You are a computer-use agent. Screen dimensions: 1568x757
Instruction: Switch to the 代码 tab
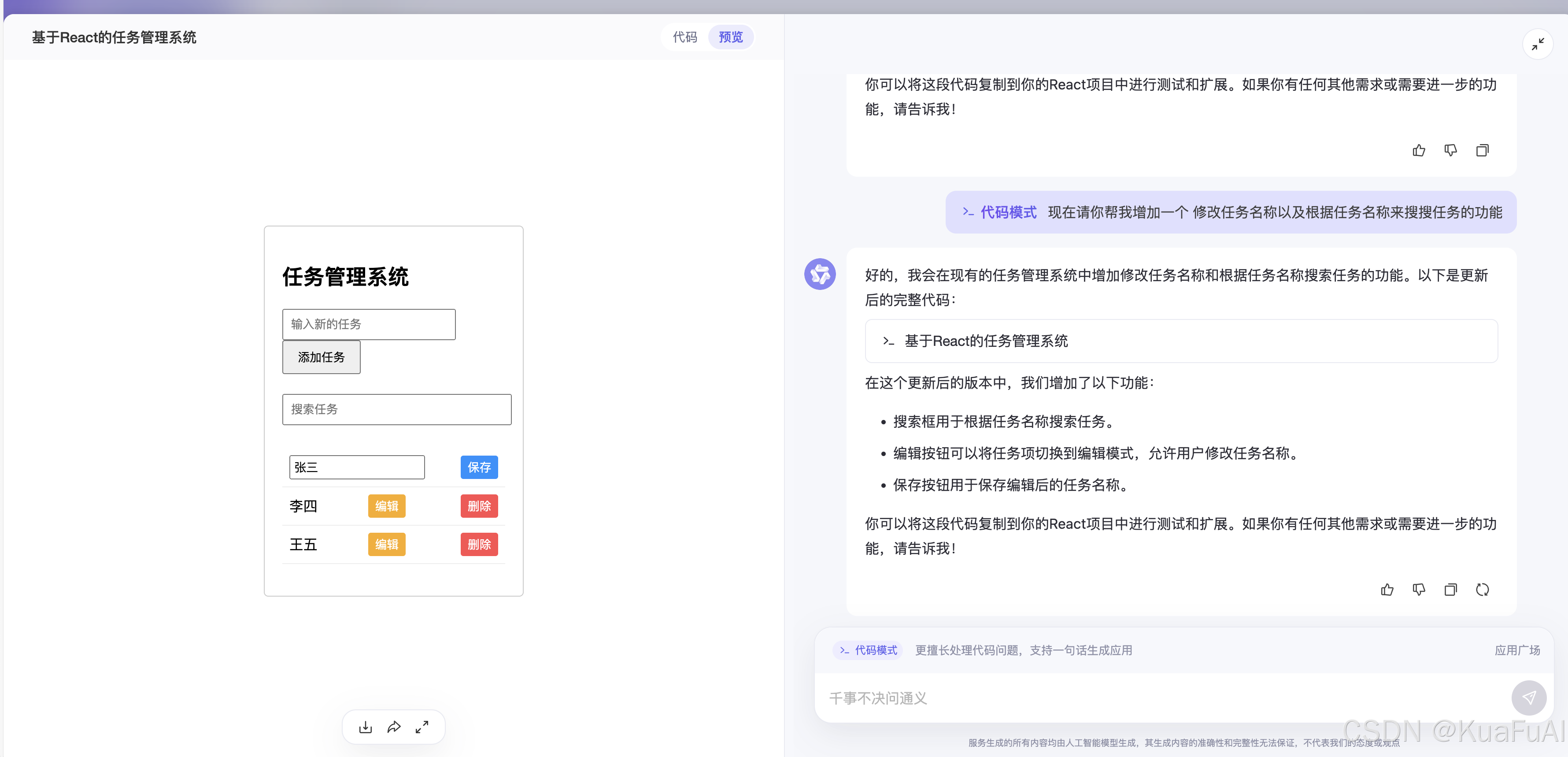685,37
